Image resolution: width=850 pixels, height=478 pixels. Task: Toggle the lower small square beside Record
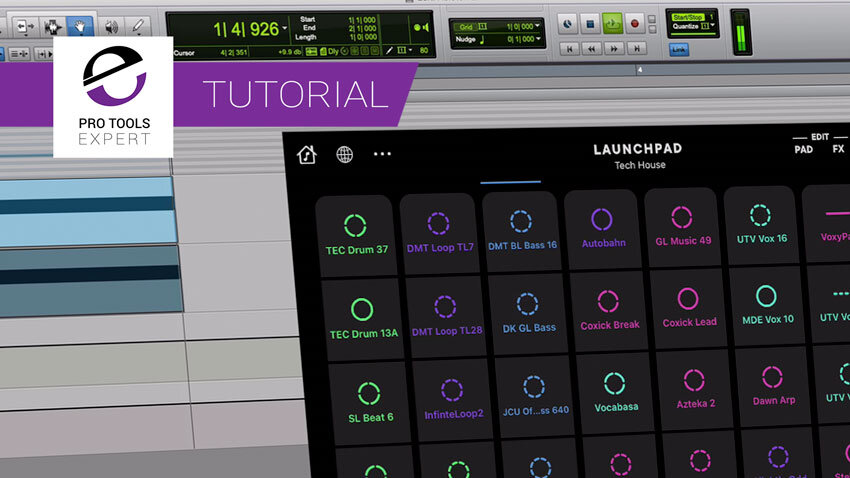click(652, 30)
